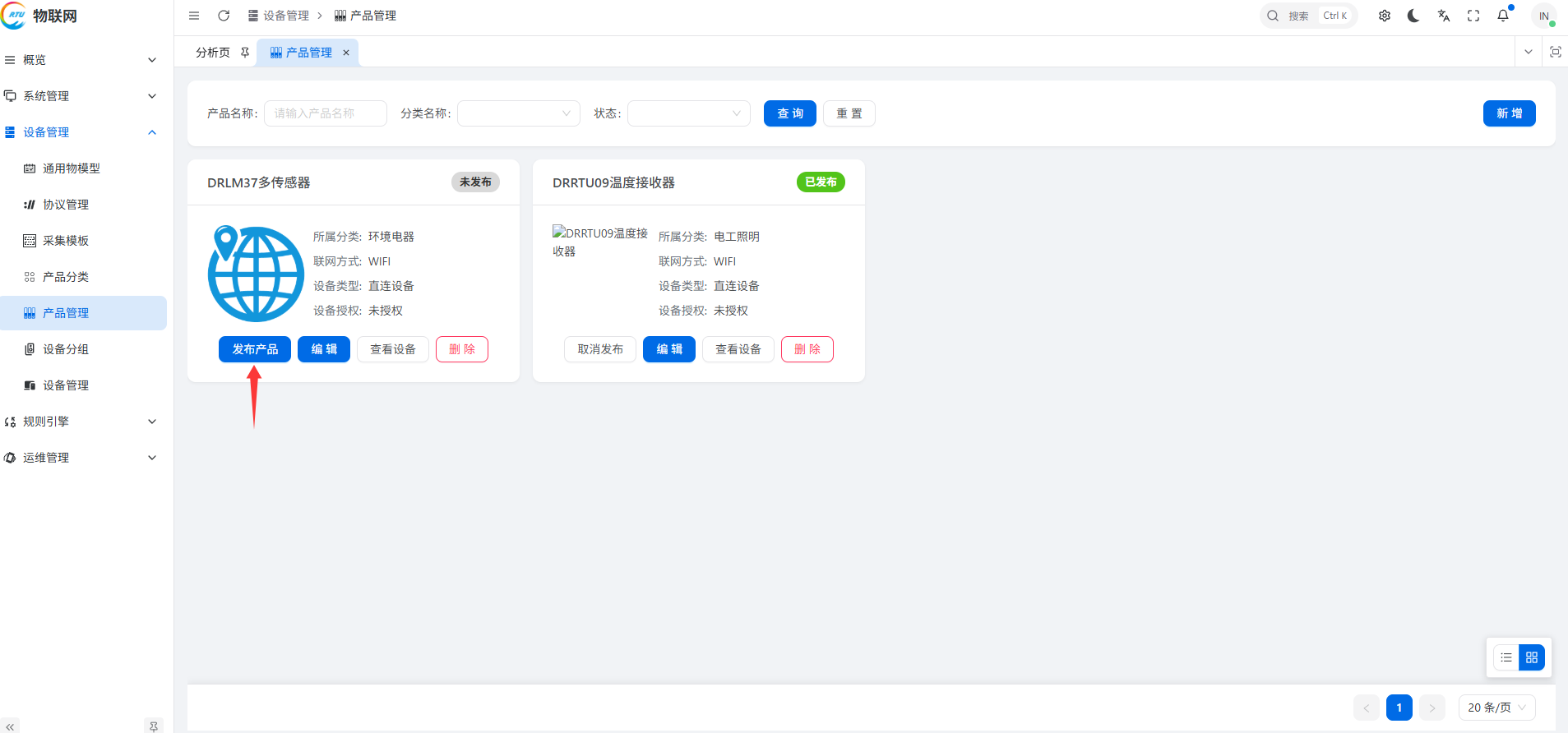The width and height of the screenshot is (1568, 733).
Task: Expand the 运维管理 sidebar menu
Action: point(83,458)
